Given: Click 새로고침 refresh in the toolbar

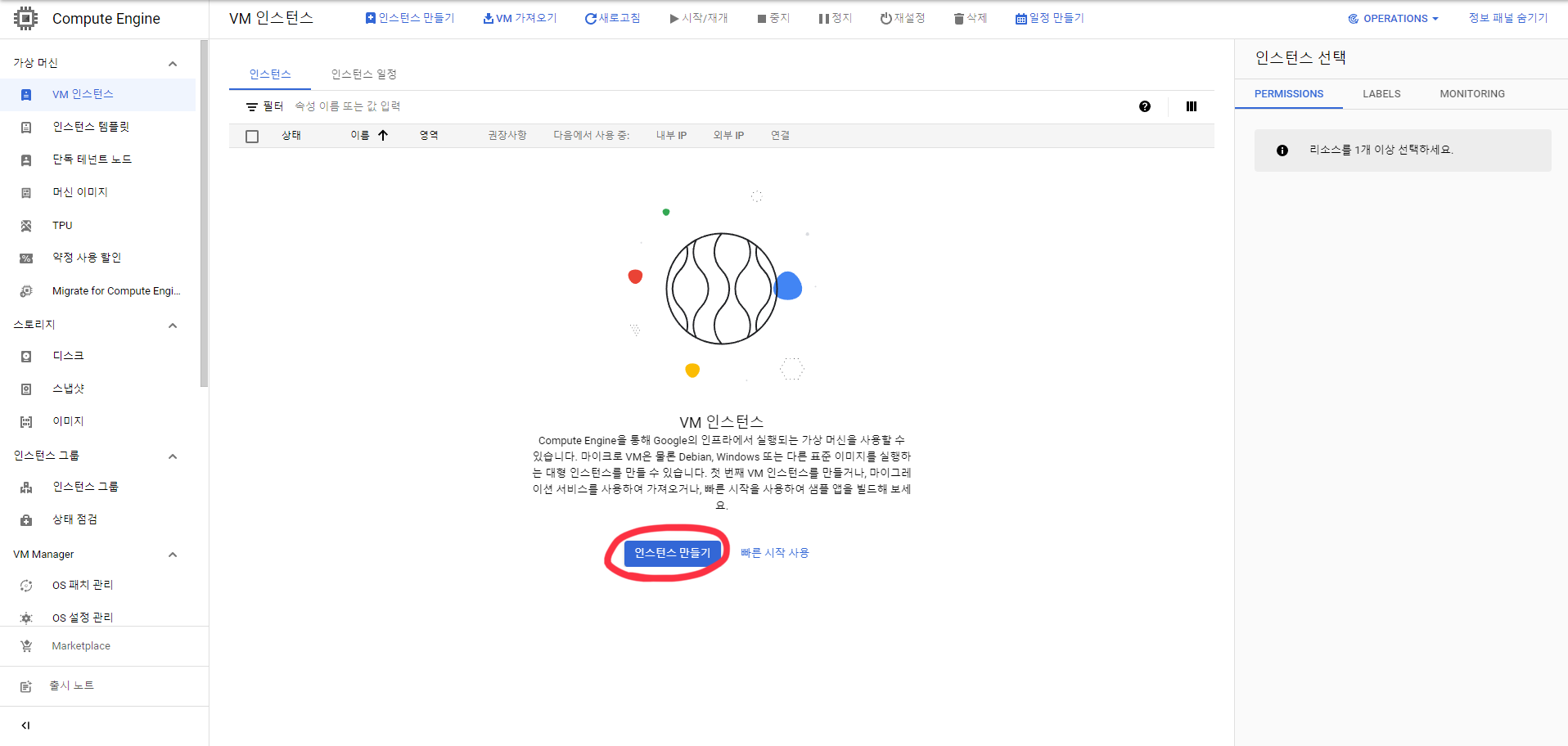Looking at the screenshot, I should [x=612, y=18].
